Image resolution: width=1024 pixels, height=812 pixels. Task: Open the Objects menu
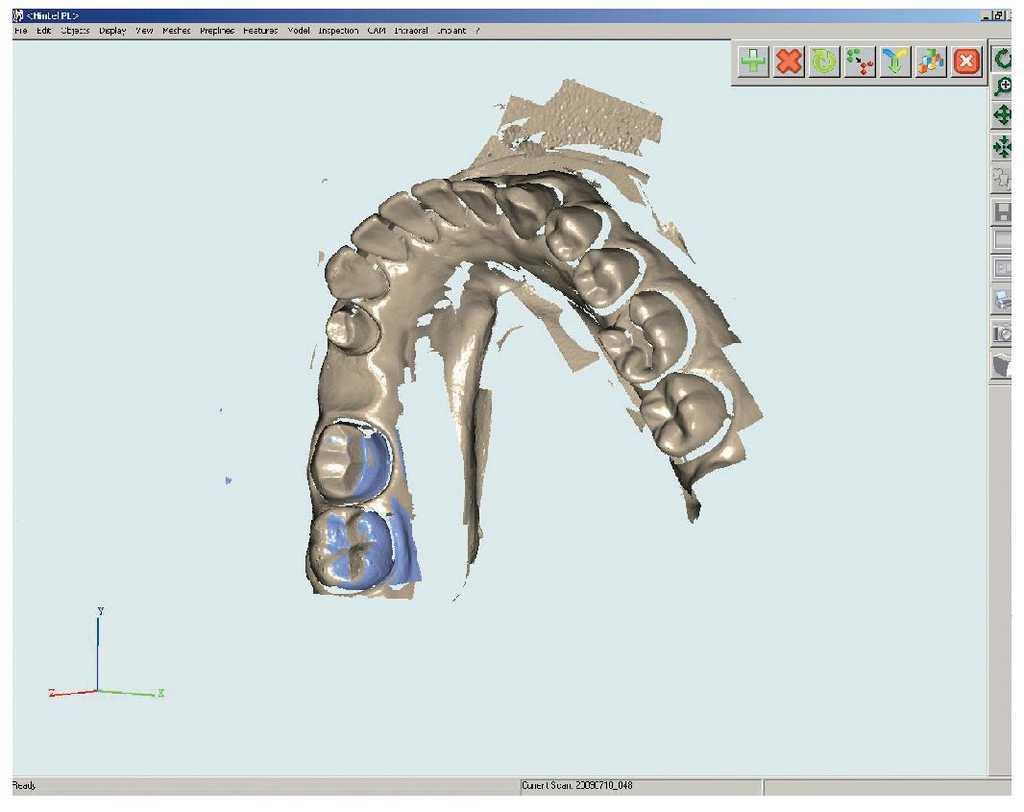click(x=75, y=31)
